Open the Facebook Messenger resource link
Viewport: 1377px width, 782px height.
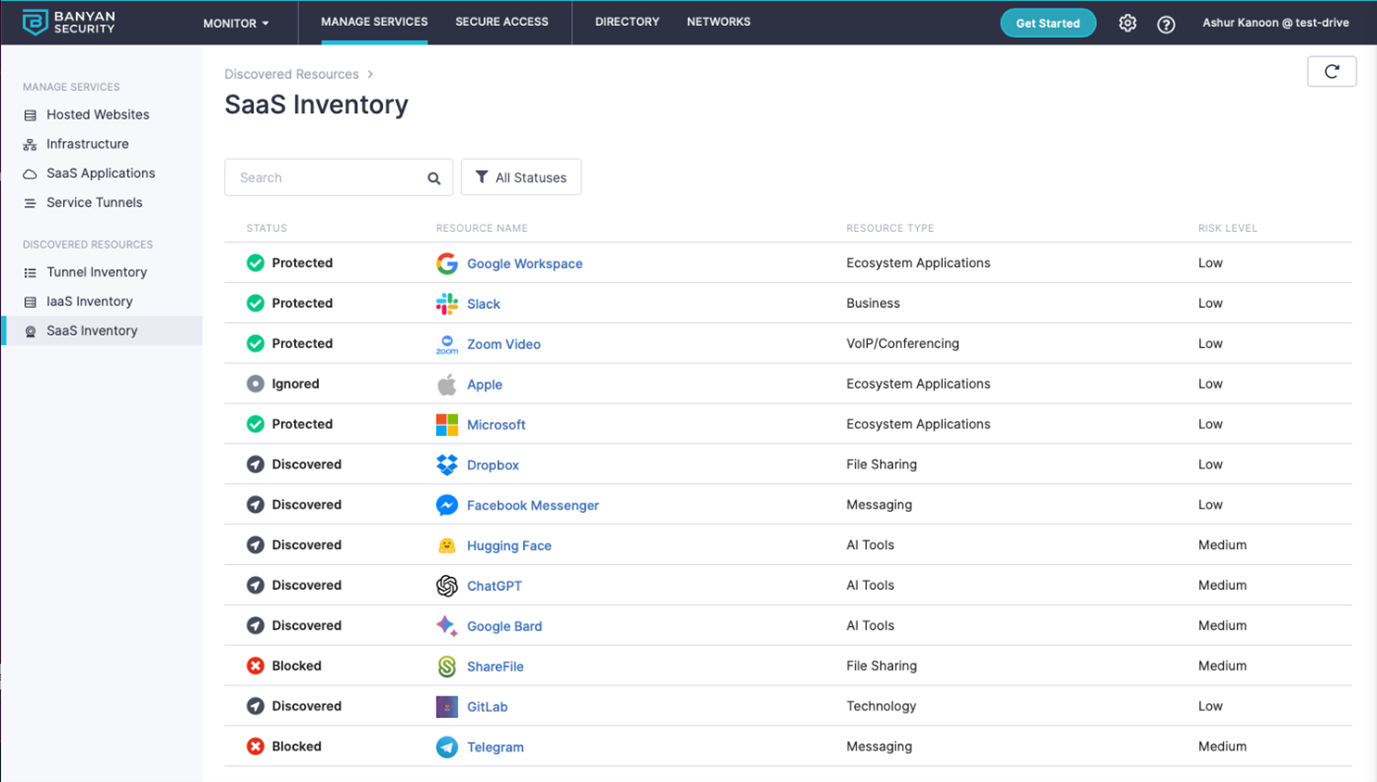click(x=533, y=505)
